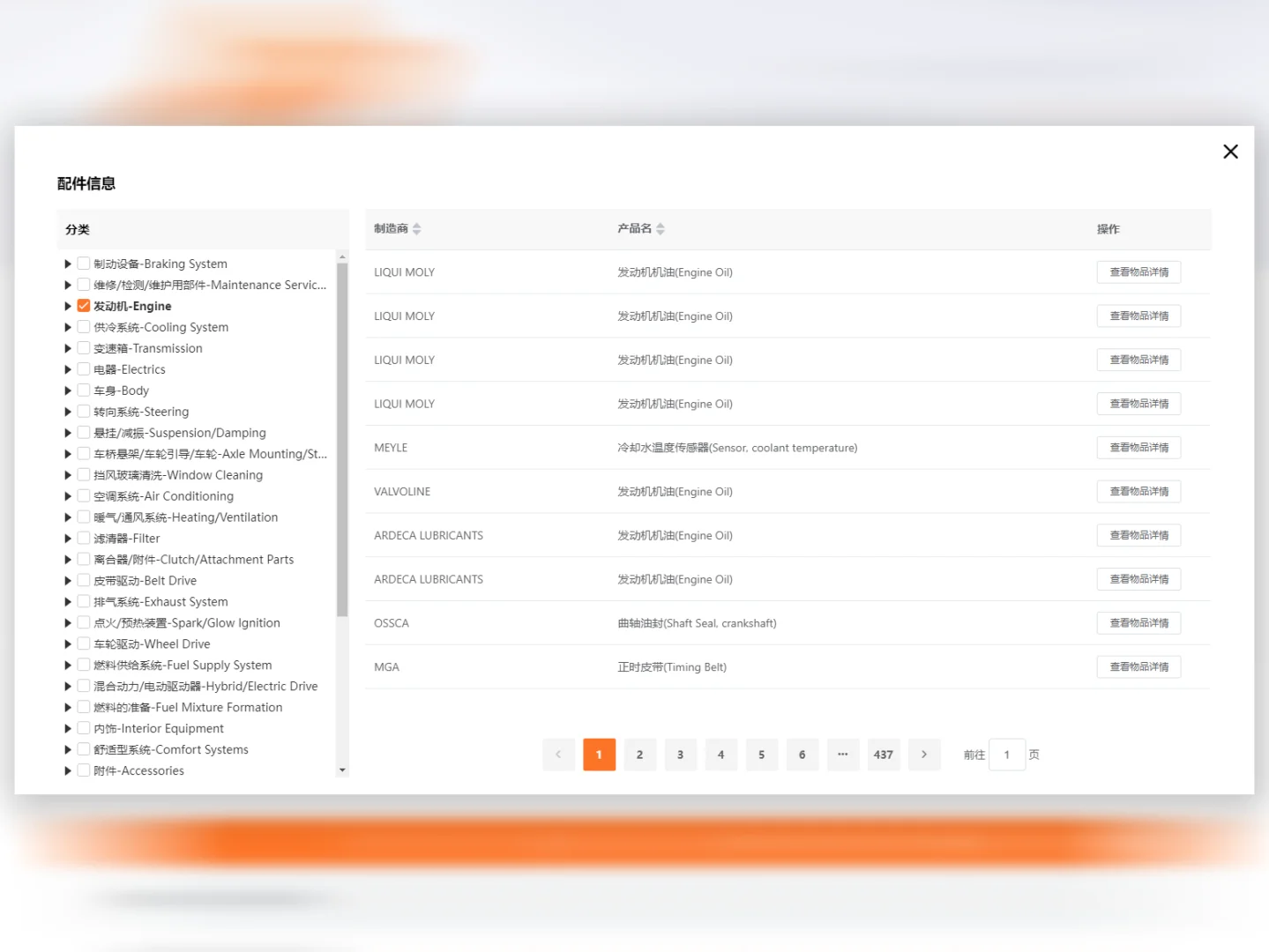Viewport: 1269px width, 952px height.
Task: Select 车桥悬架/车轮引导/车轮-Axle Mounting label
Action: [210, 454]
